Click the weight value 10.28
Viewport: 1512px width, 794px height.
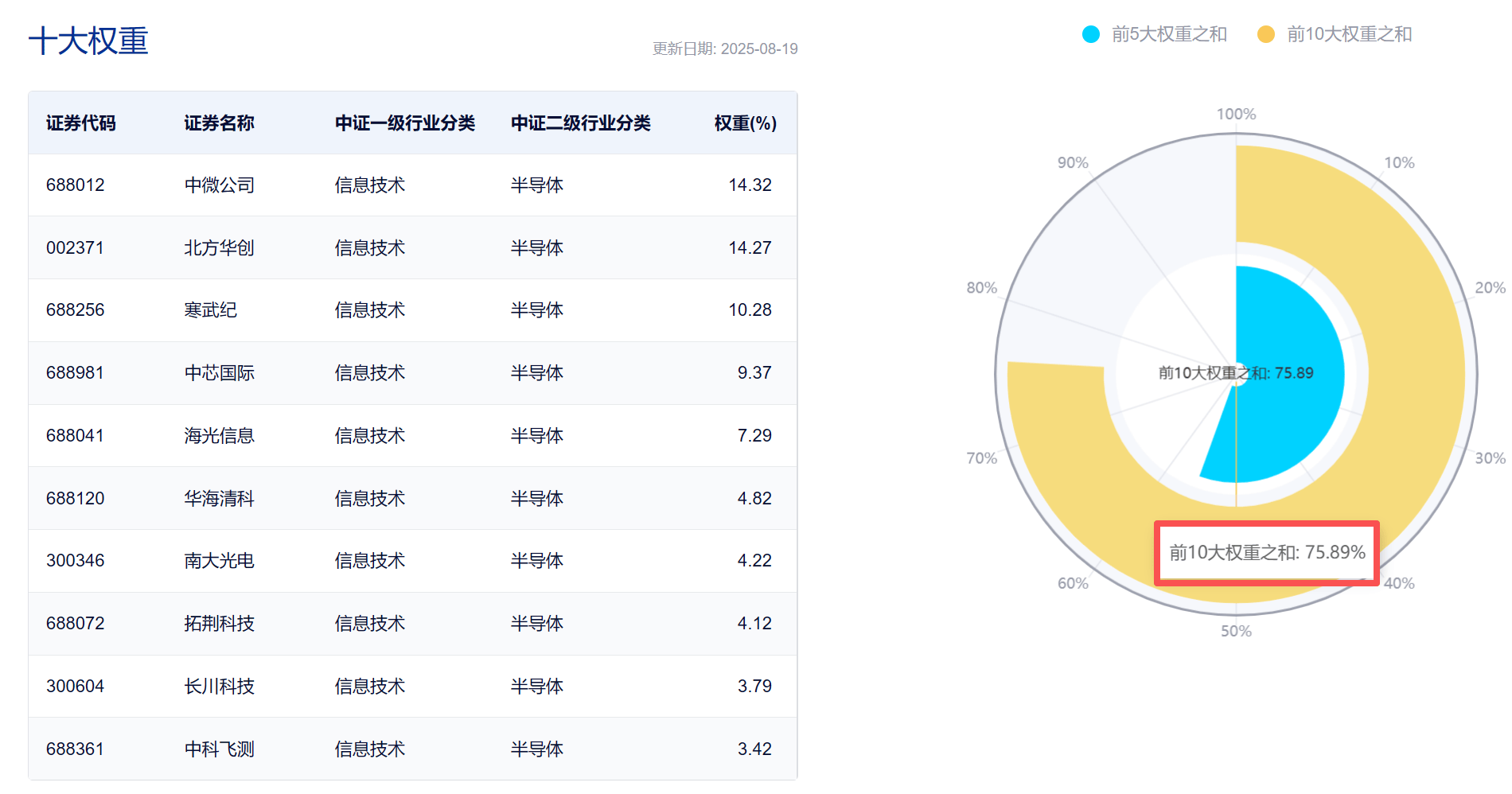(x=750, y=310)
